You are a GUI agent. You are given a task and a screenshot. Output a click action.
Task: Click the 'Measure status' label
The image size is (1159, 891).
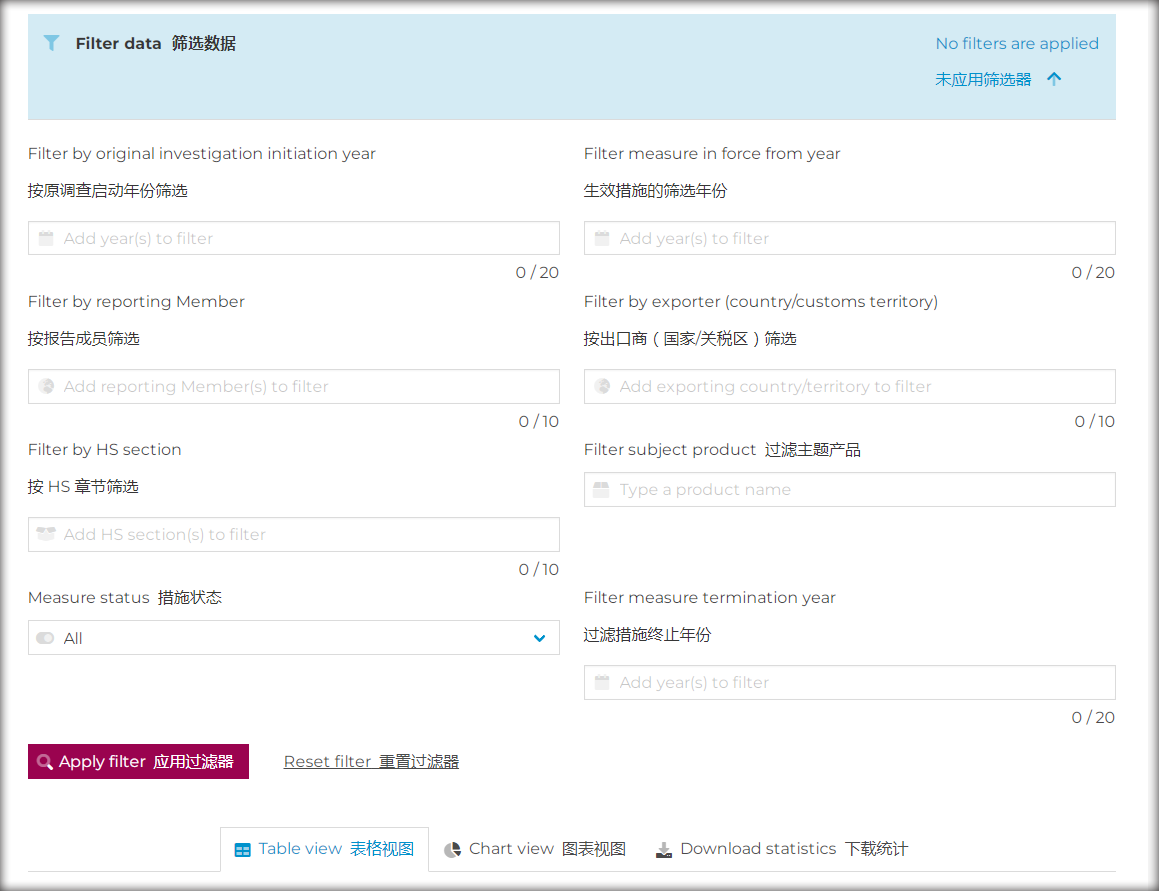tap(89, 597)
